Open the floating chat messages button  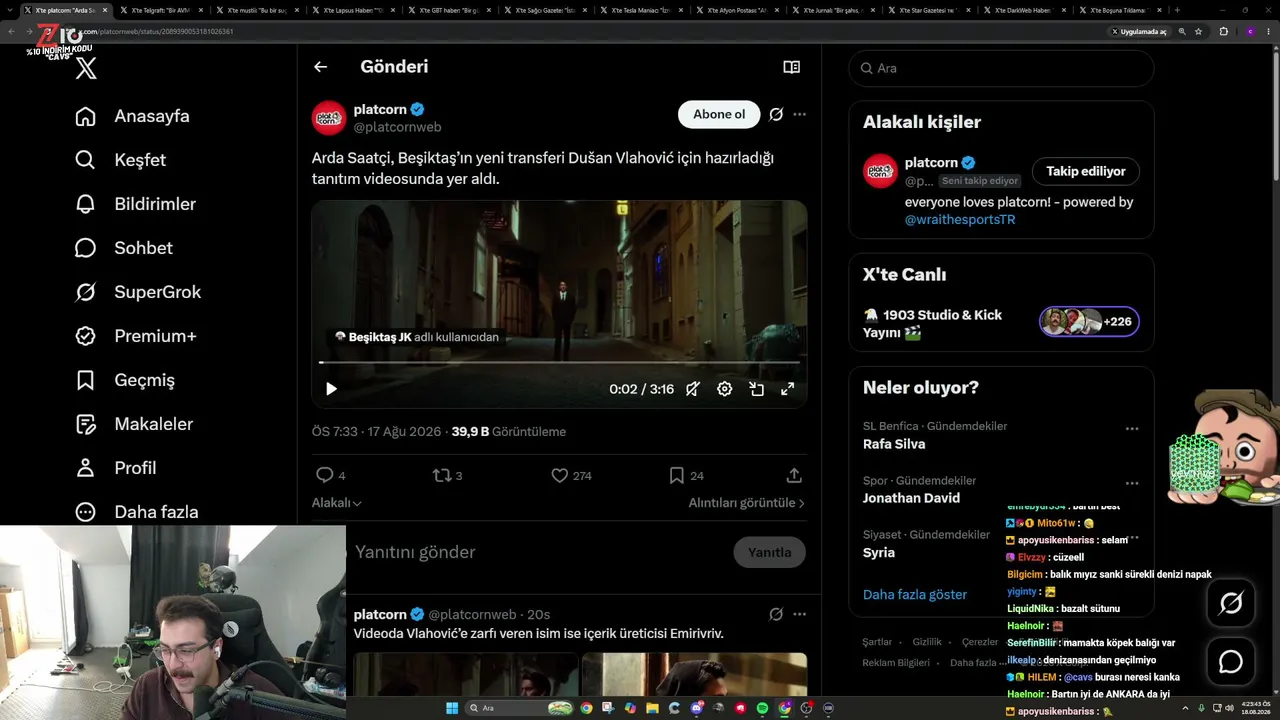point(1230,662)
